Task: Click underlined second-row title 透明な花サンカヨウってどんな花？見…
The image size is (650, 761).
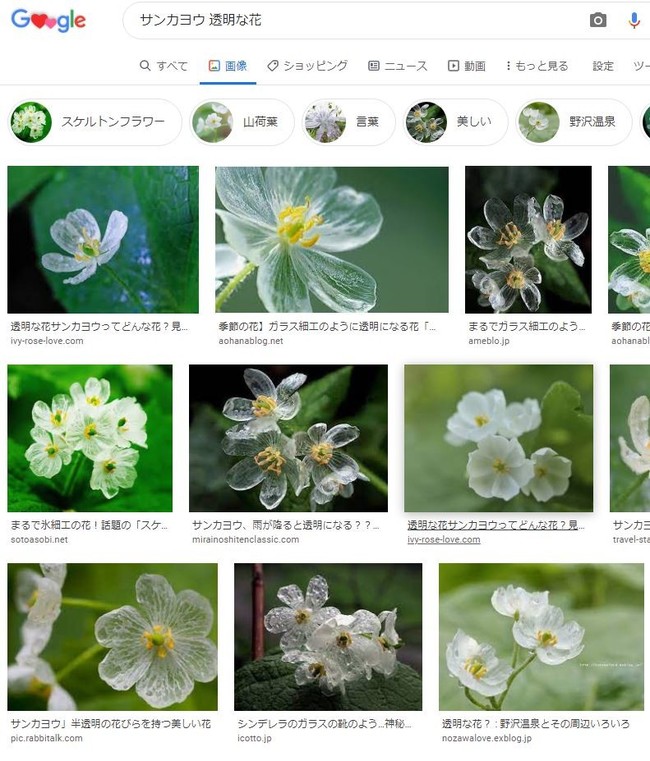Action: [496, 525]
